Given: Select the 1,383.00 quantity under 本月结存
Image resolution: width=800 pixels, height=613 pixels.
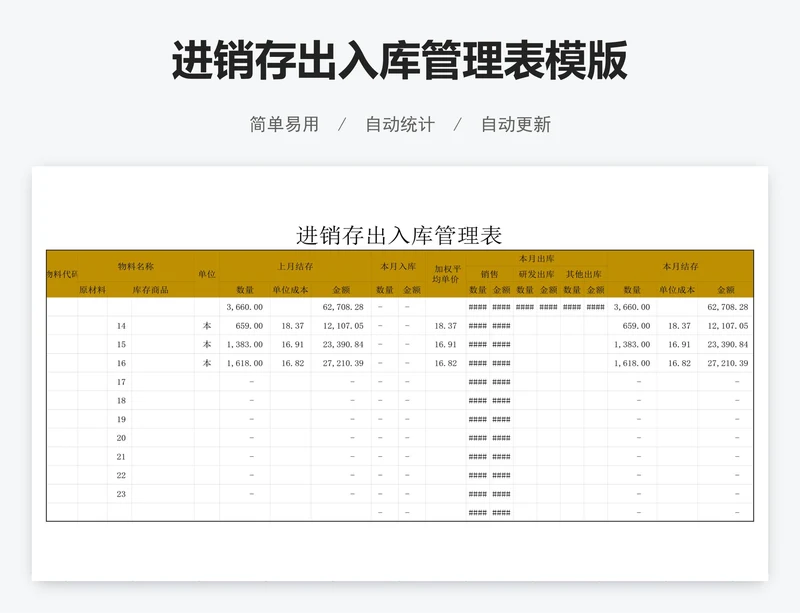Looking at the screenshot, I should click(x=632, y=345).
